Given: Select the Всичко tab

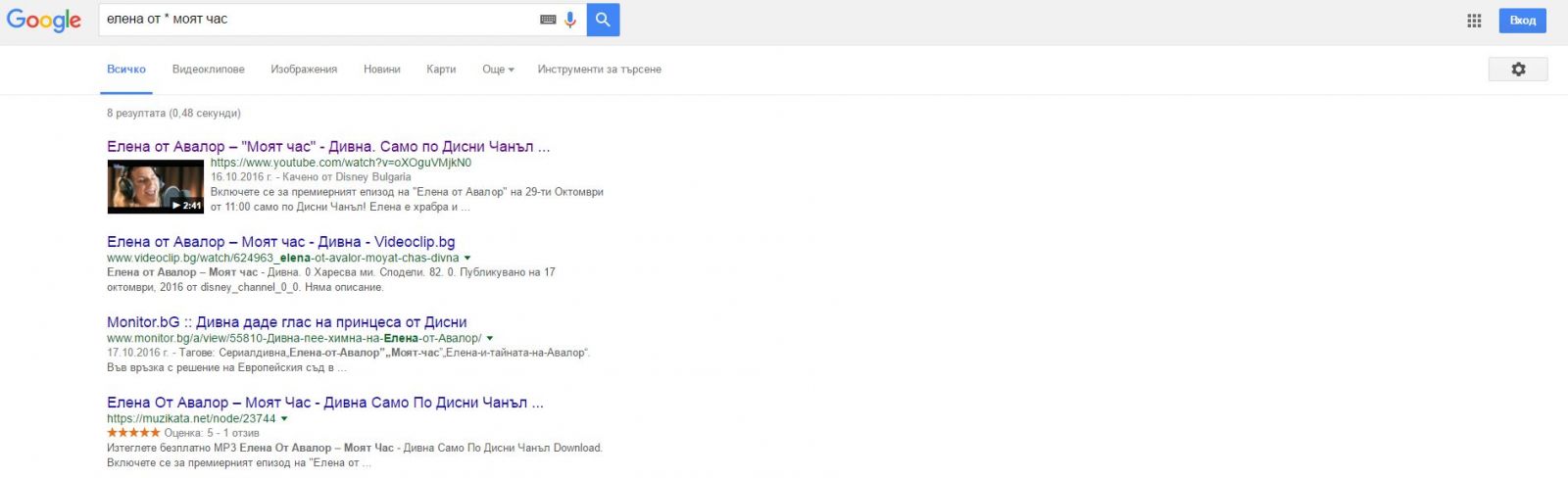Looking at the screenshot, I should [126, 70].
